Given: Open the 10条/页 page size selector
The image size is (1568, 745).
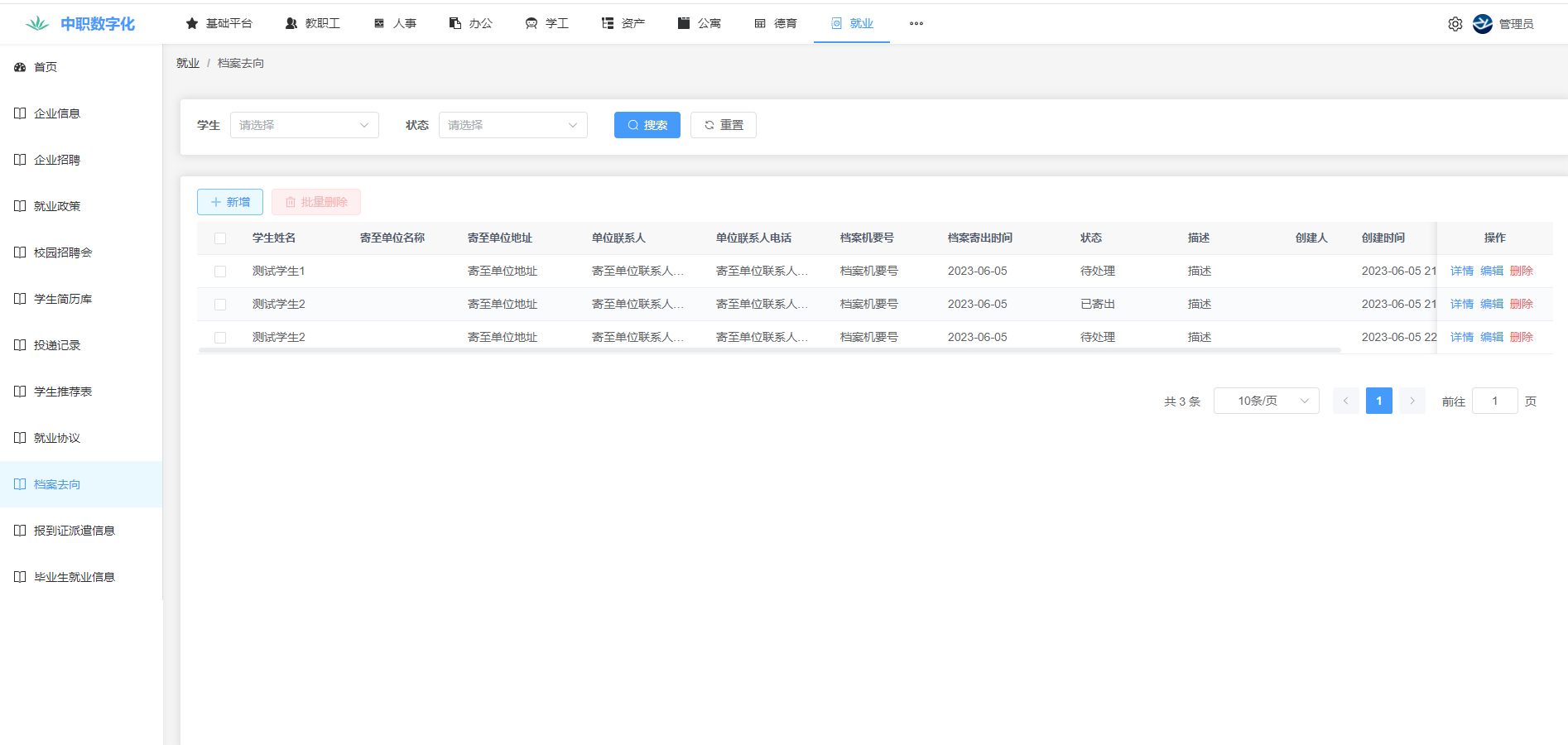Looking at the screenshot, I should pos(1266,401).
